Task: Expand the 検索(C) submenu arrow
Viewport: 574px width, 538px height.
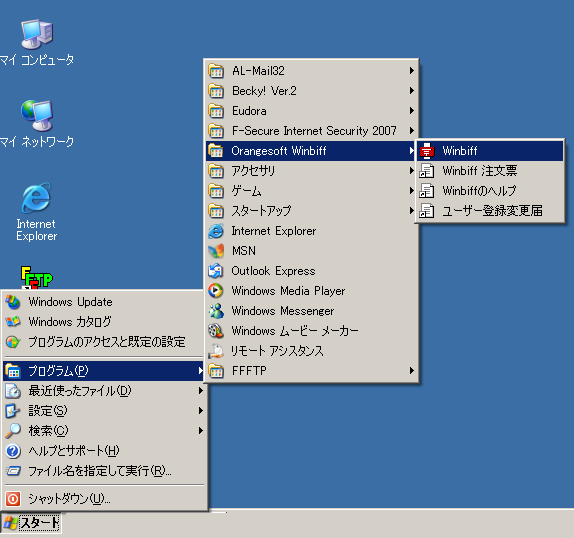Action: pos(201,431)
